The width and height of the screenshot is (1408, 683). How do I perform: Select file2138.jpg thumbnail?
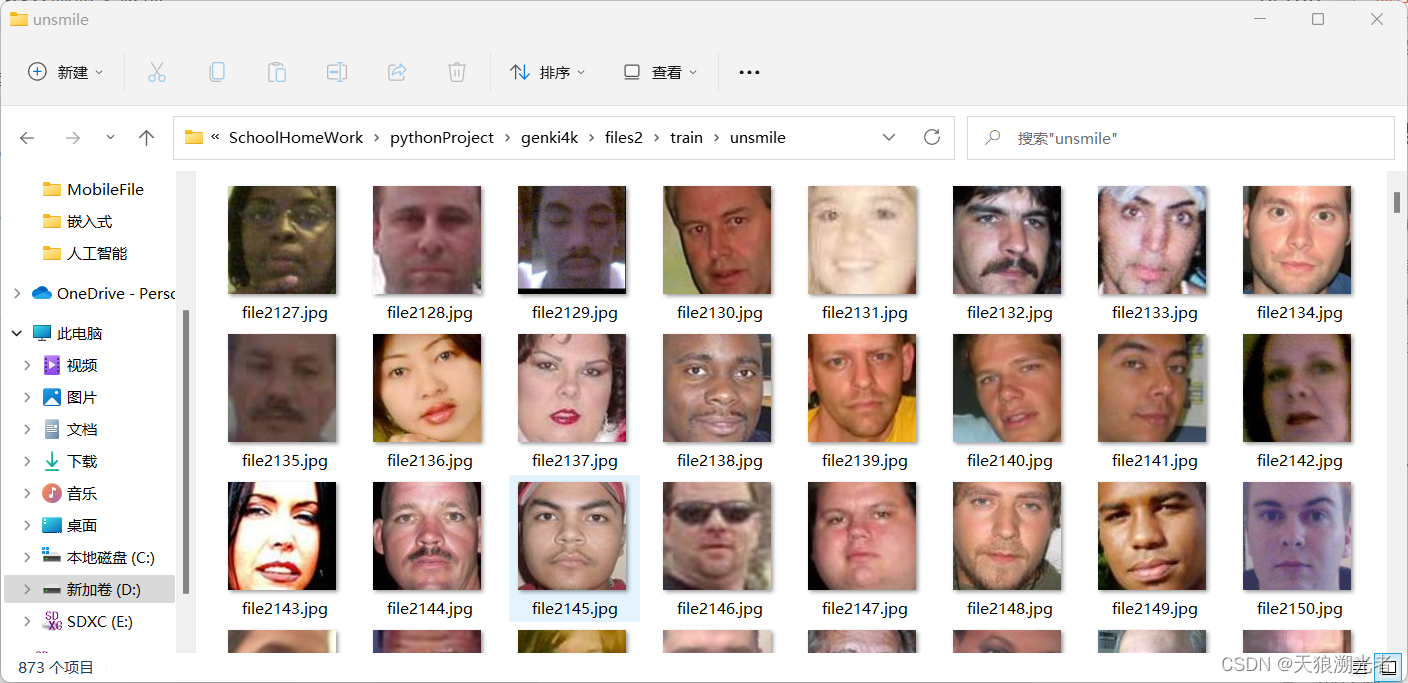coord(717,388)
